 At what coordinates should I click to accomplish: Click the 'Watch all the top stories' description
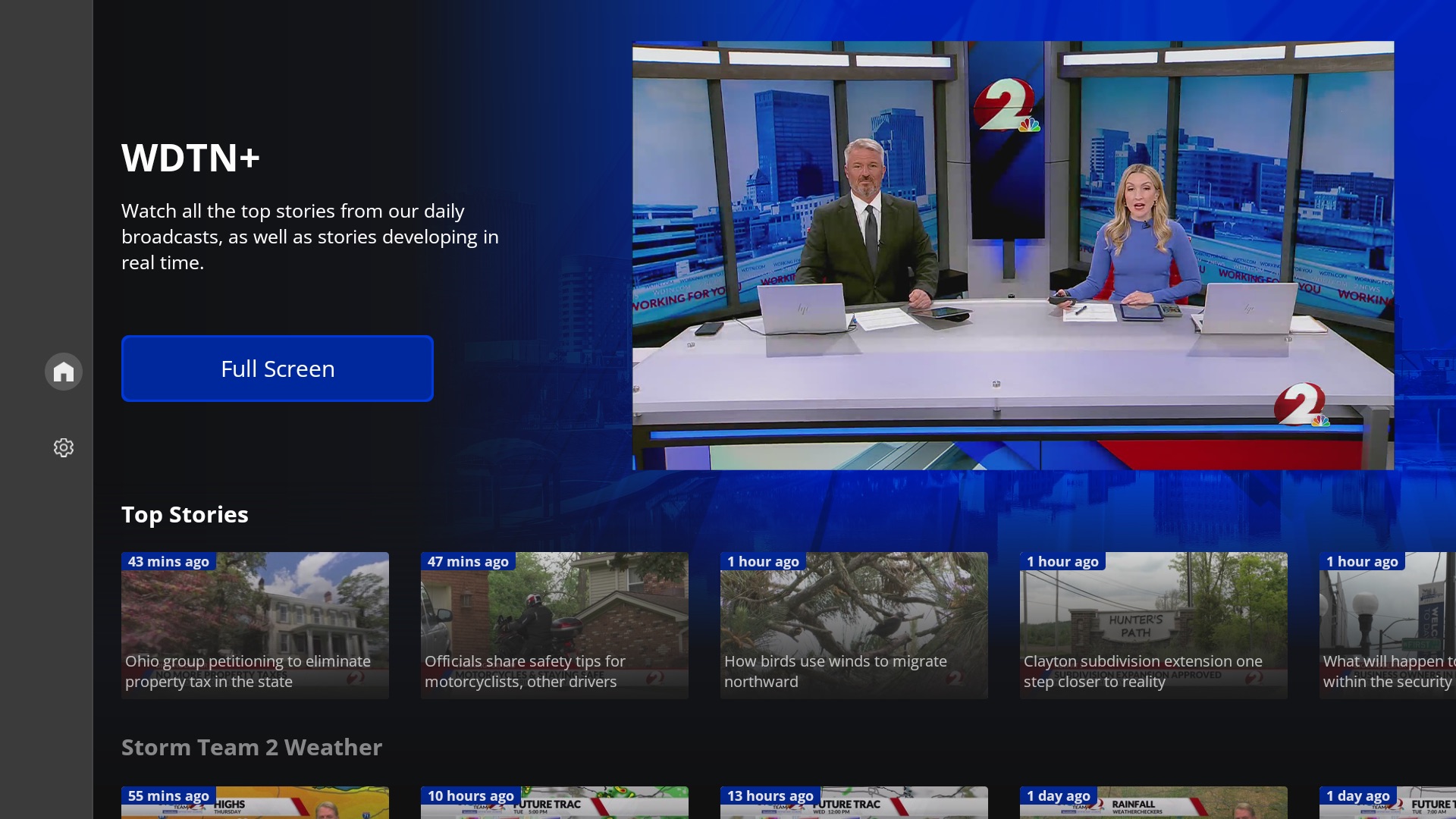310,237
